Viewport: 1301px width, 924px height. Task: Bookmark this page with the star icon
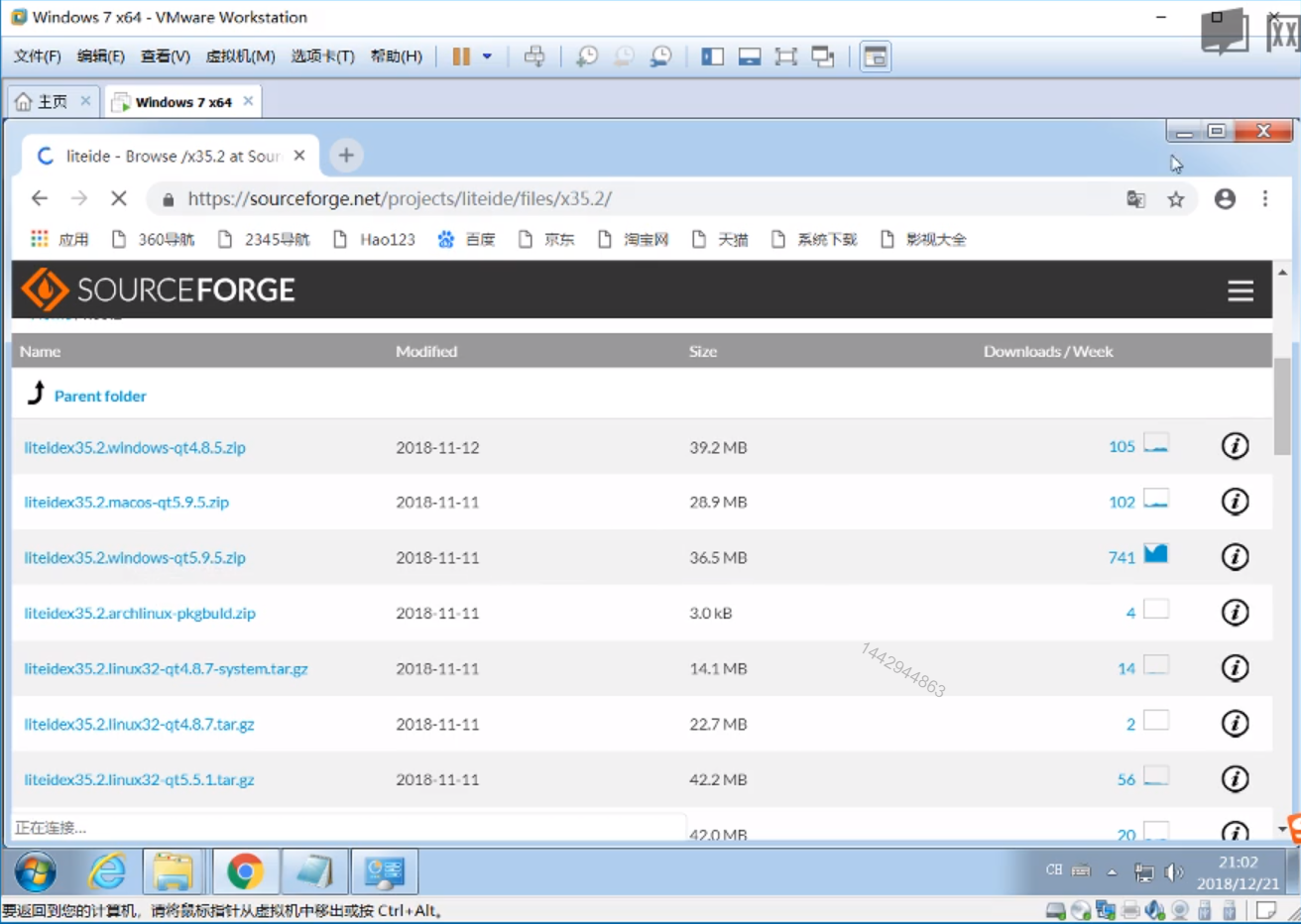tap(1176, 199)
